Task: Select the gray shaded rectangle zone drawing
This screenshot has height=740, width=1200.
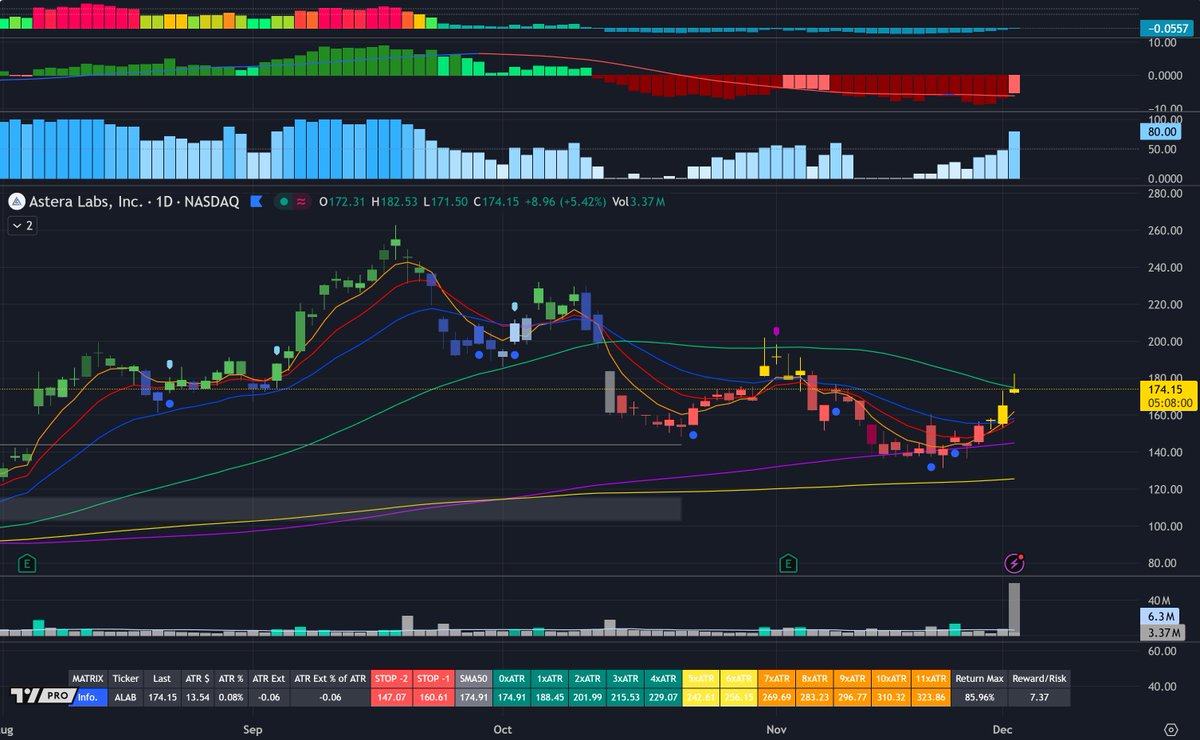Action: pos(340,509)
